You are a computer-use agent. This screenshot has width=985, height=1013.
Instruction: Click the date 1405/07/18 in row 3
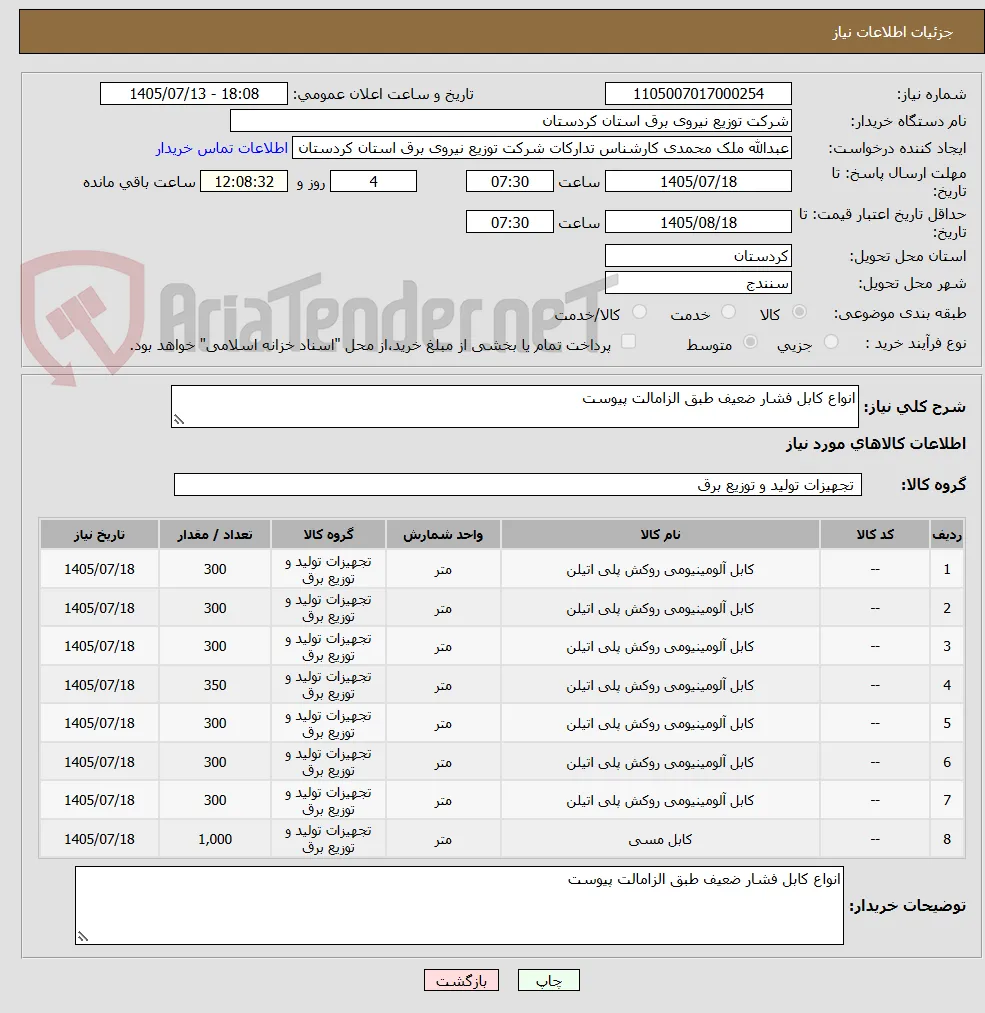99,646
